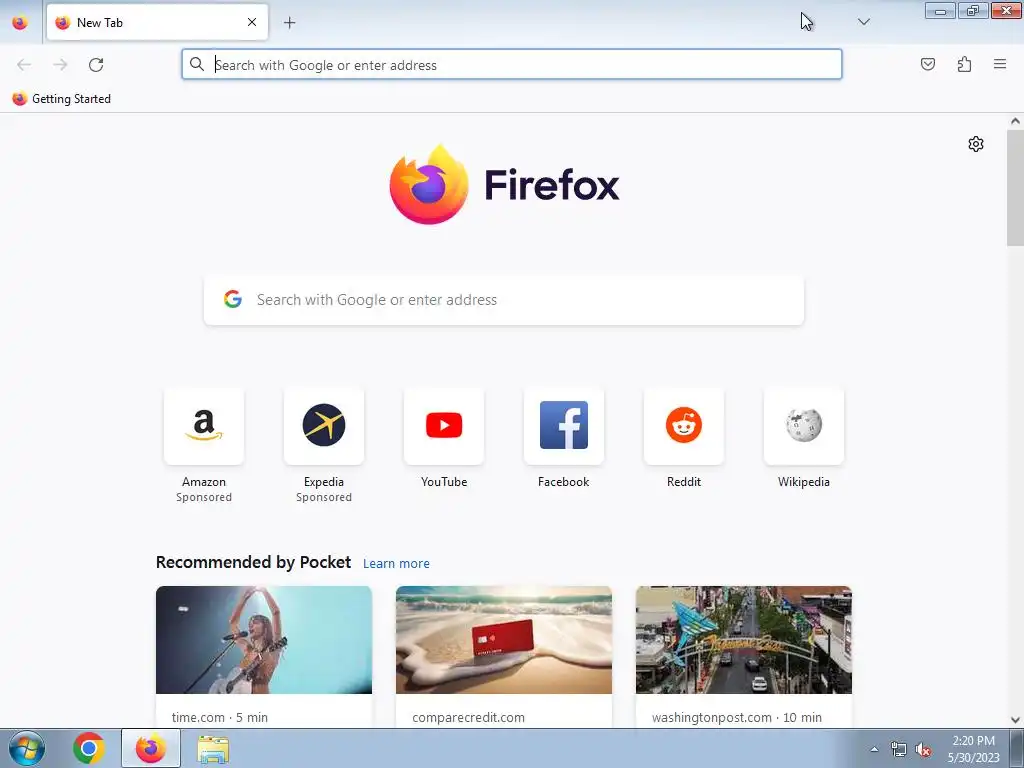Image resolution: width=1024 pixels, height=768 pixels.
Task: Expand the list all tabs chevron
Action: click(863, 22)
